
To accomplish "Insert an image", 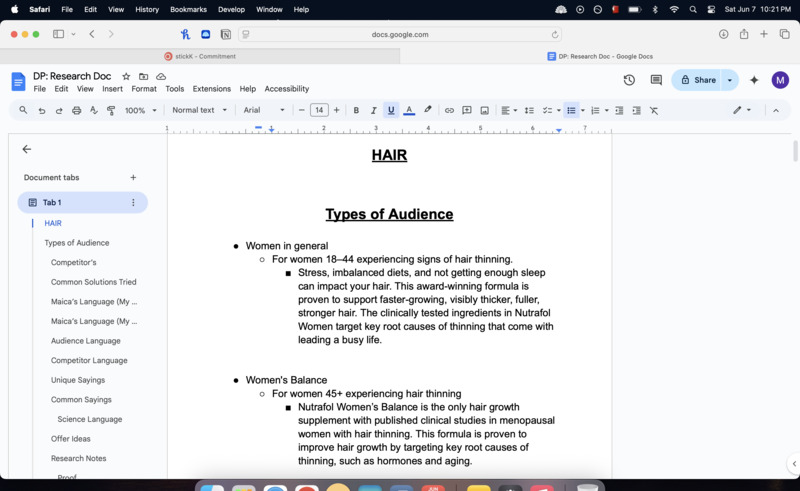I will [x=484, y=110].
